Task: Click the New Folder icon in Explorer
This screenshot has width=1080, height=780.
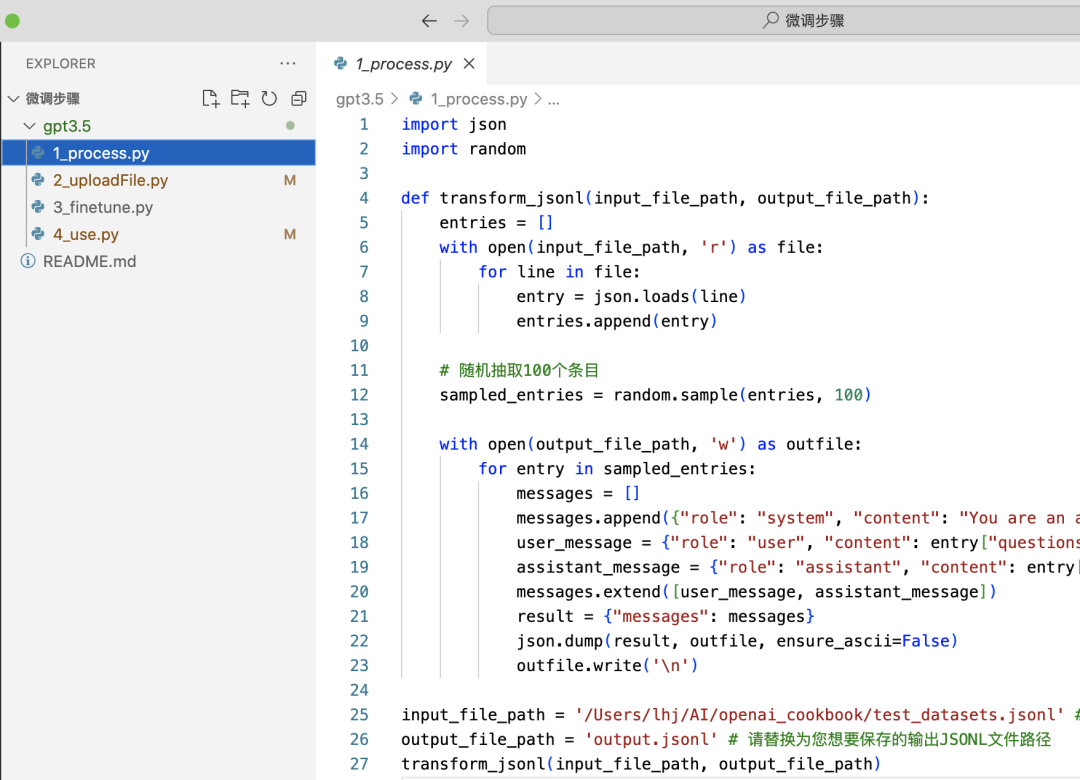Action: [x=240, y=99]
